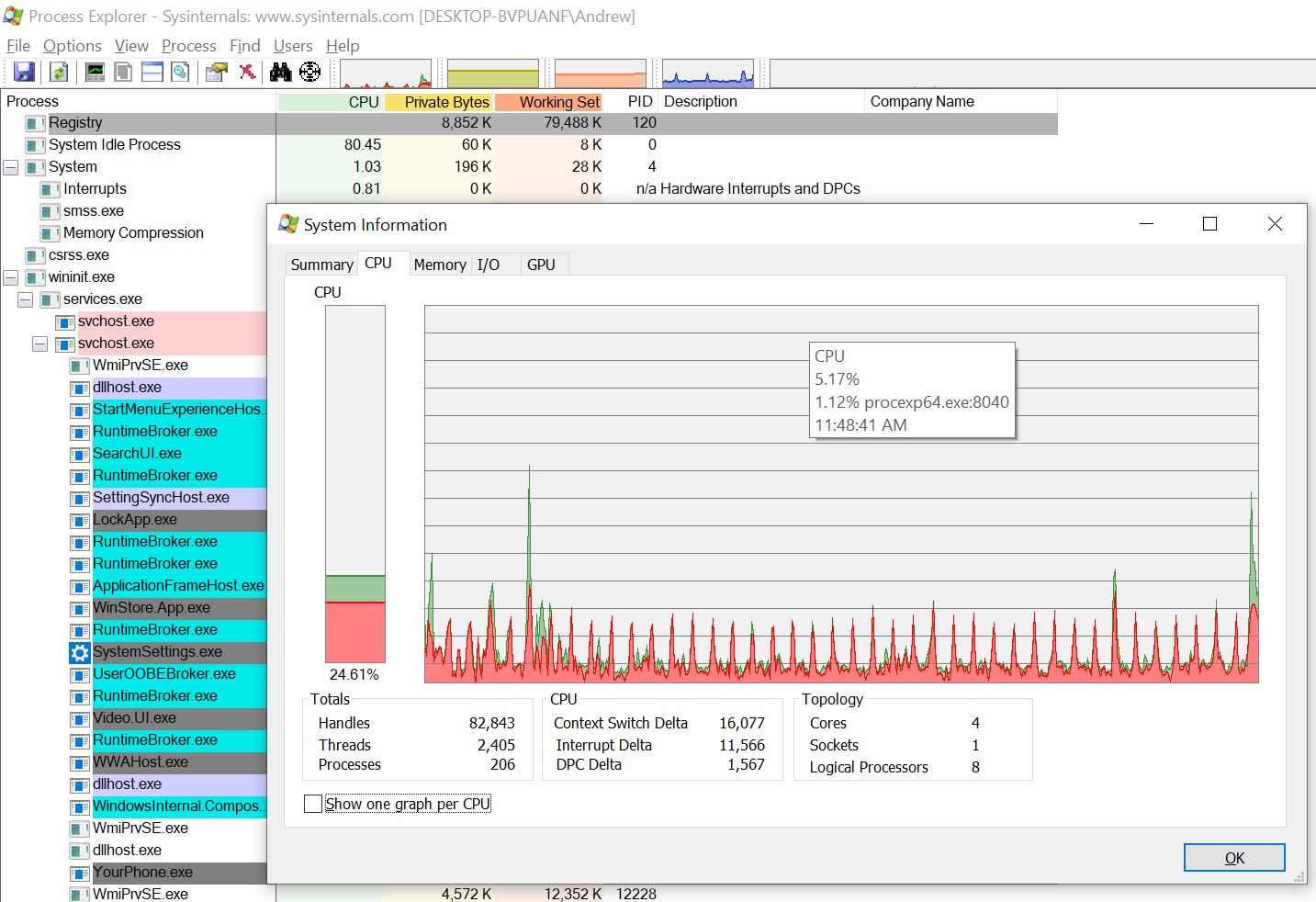Image resolution: width=1316 pixels, height=902 pixels.
Task: Click the CPU history graph area
Action: tap(841, 494)
